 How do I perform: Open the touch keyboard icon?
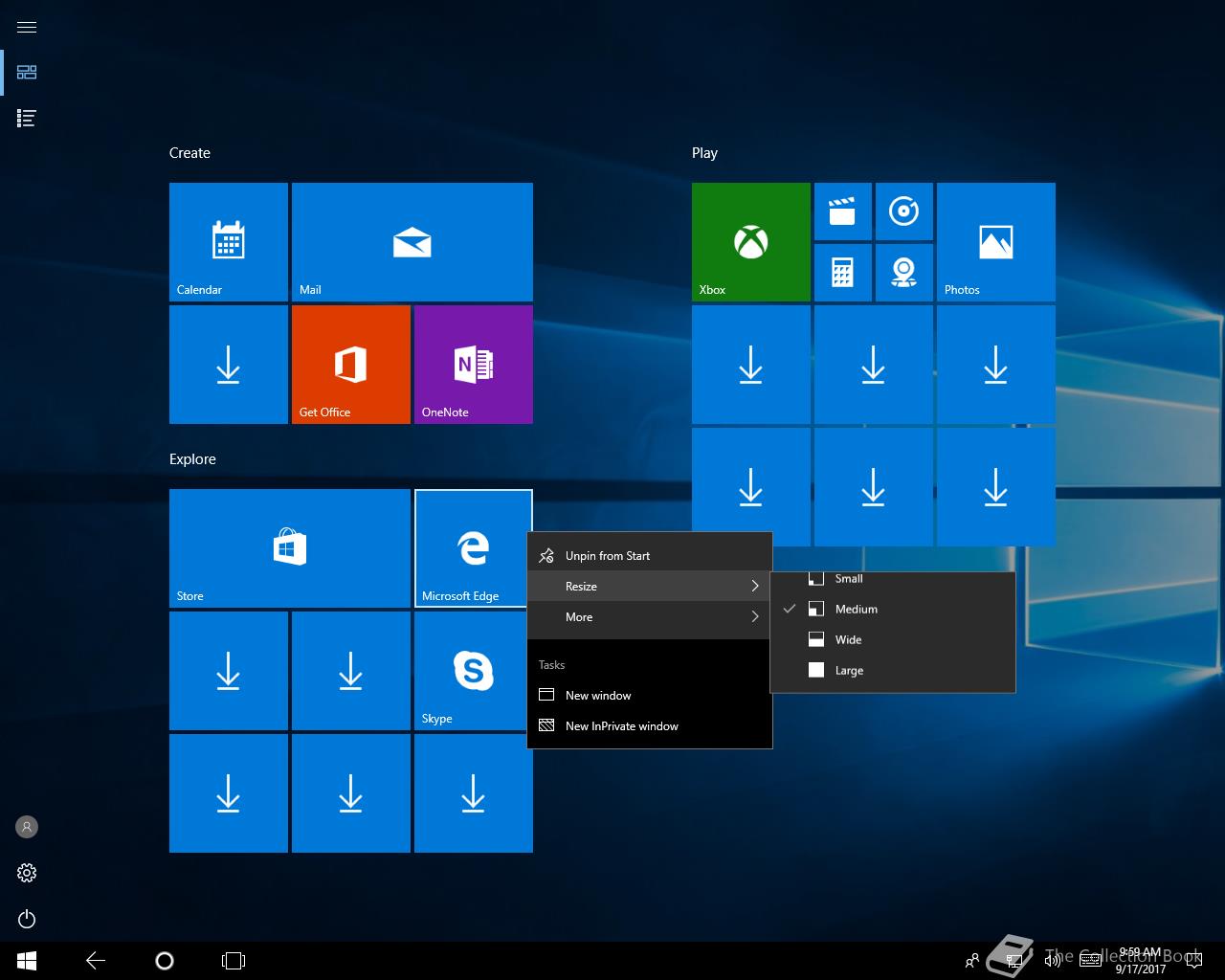pos(1090,961)
